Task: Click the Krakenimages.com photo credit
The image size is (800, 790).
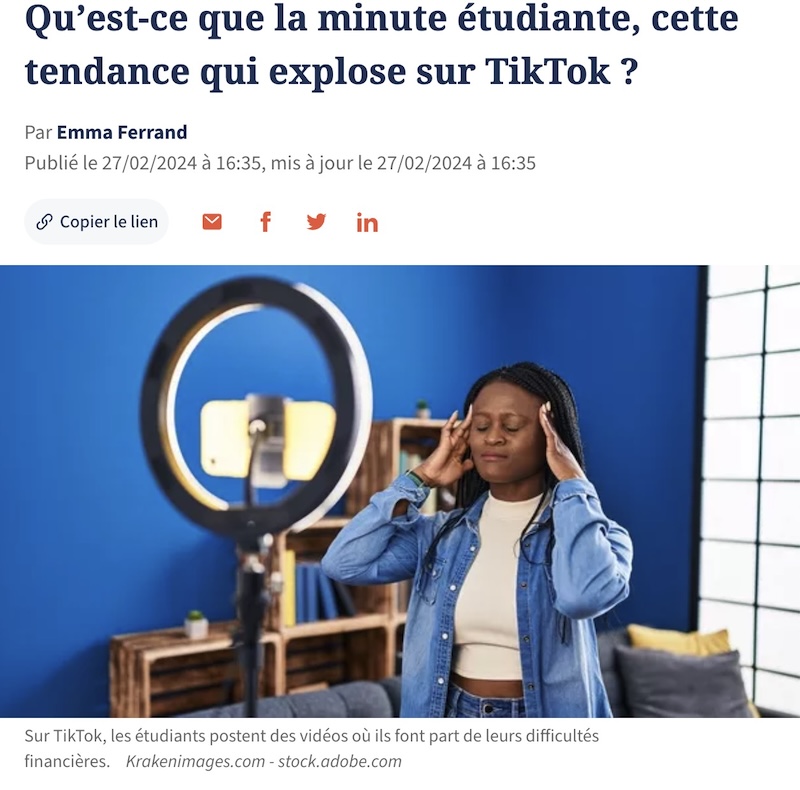Action: pos(195,761)
